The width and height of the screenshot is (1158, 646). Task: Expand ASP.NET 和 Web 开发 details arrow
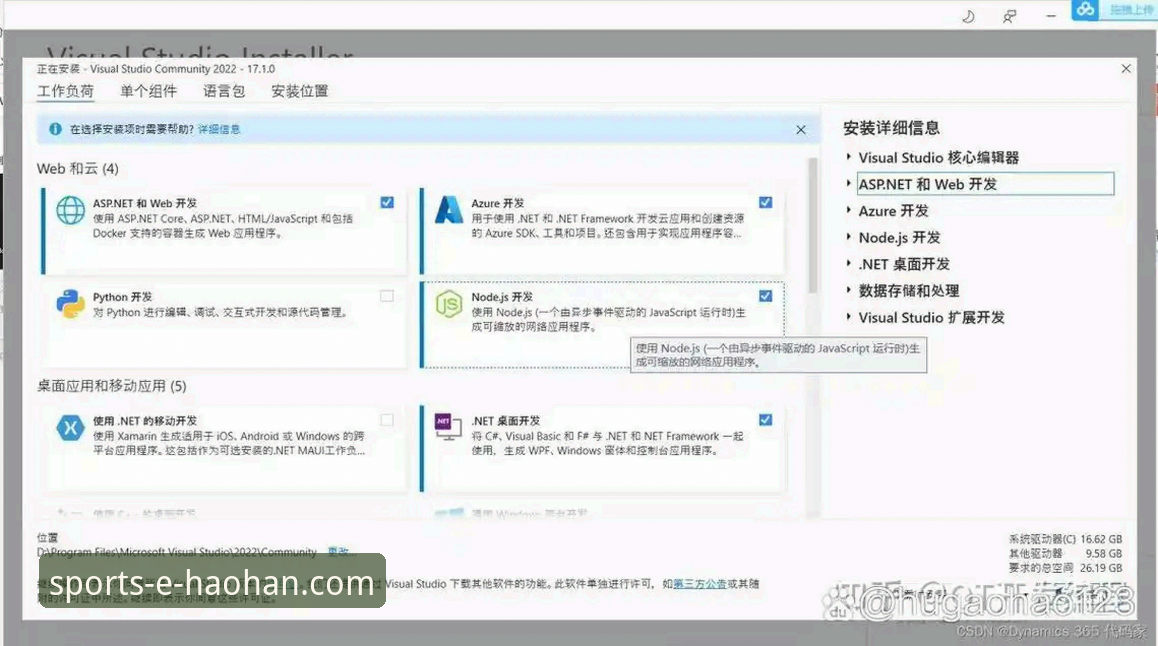pyautogui.click(x=849, y=184)
